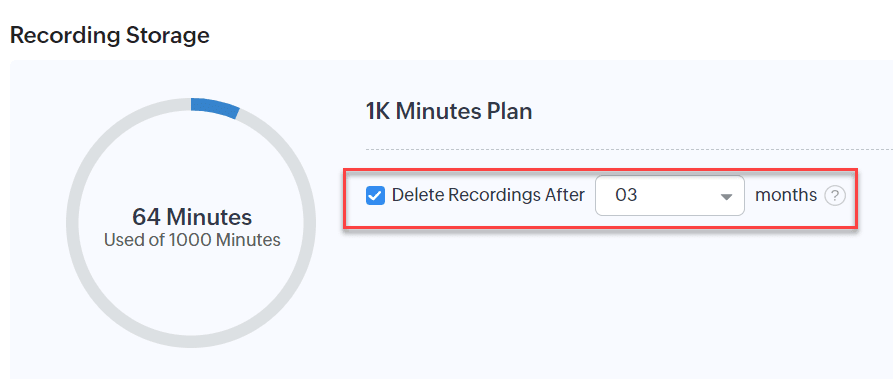Click the red highlight border around the setting
Viewport: 893px width, 379px height.
tap(600, 170)
